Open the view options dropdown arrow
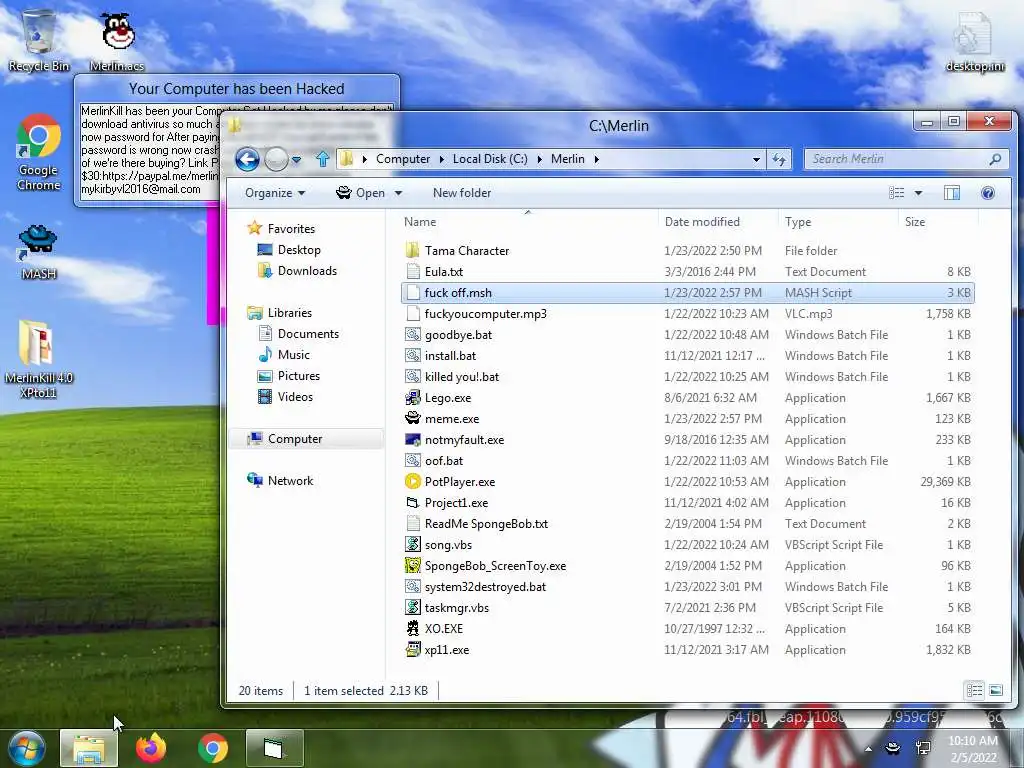 [x=918, y=193]
